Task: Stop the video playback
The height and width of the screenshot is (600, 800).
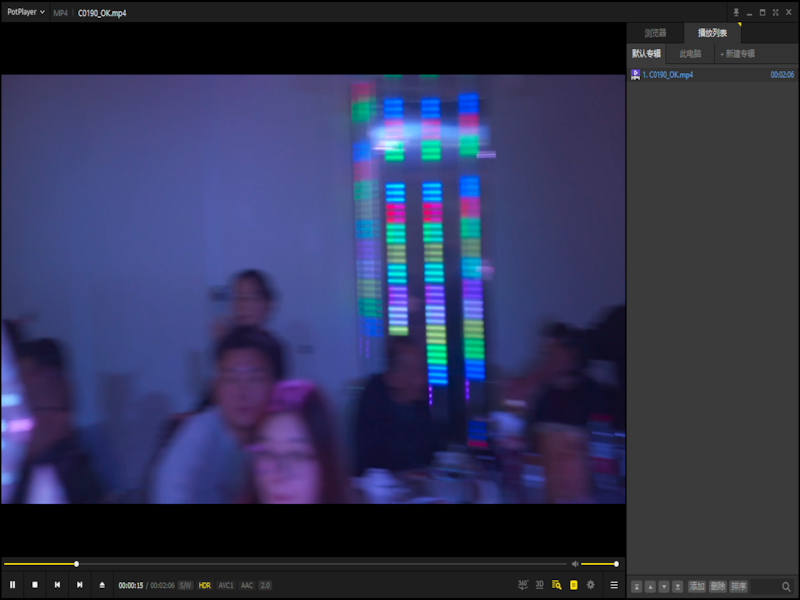Action: click(35, 585)
